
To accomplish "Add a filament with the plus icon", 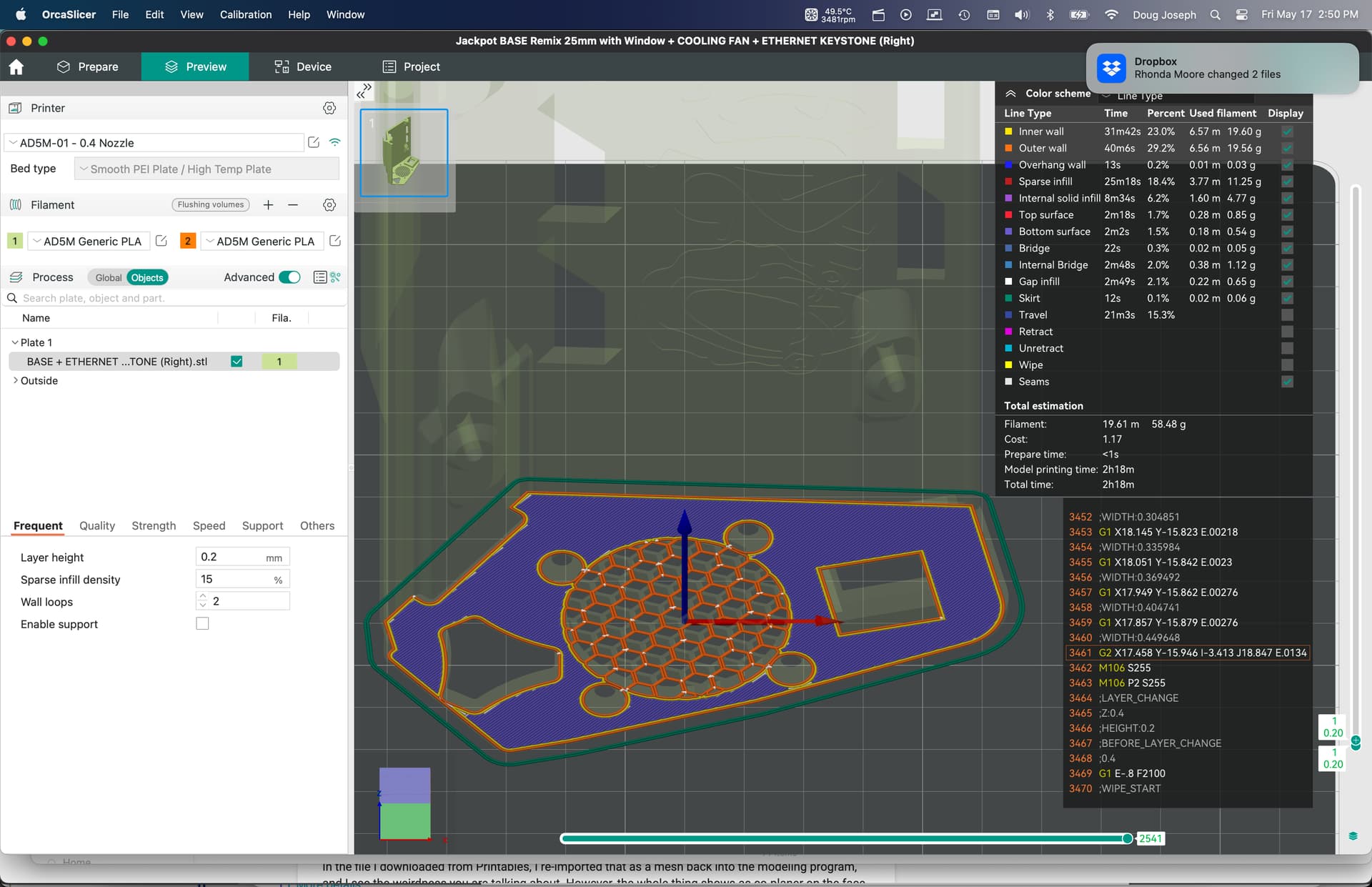I will tap(268, 205).
